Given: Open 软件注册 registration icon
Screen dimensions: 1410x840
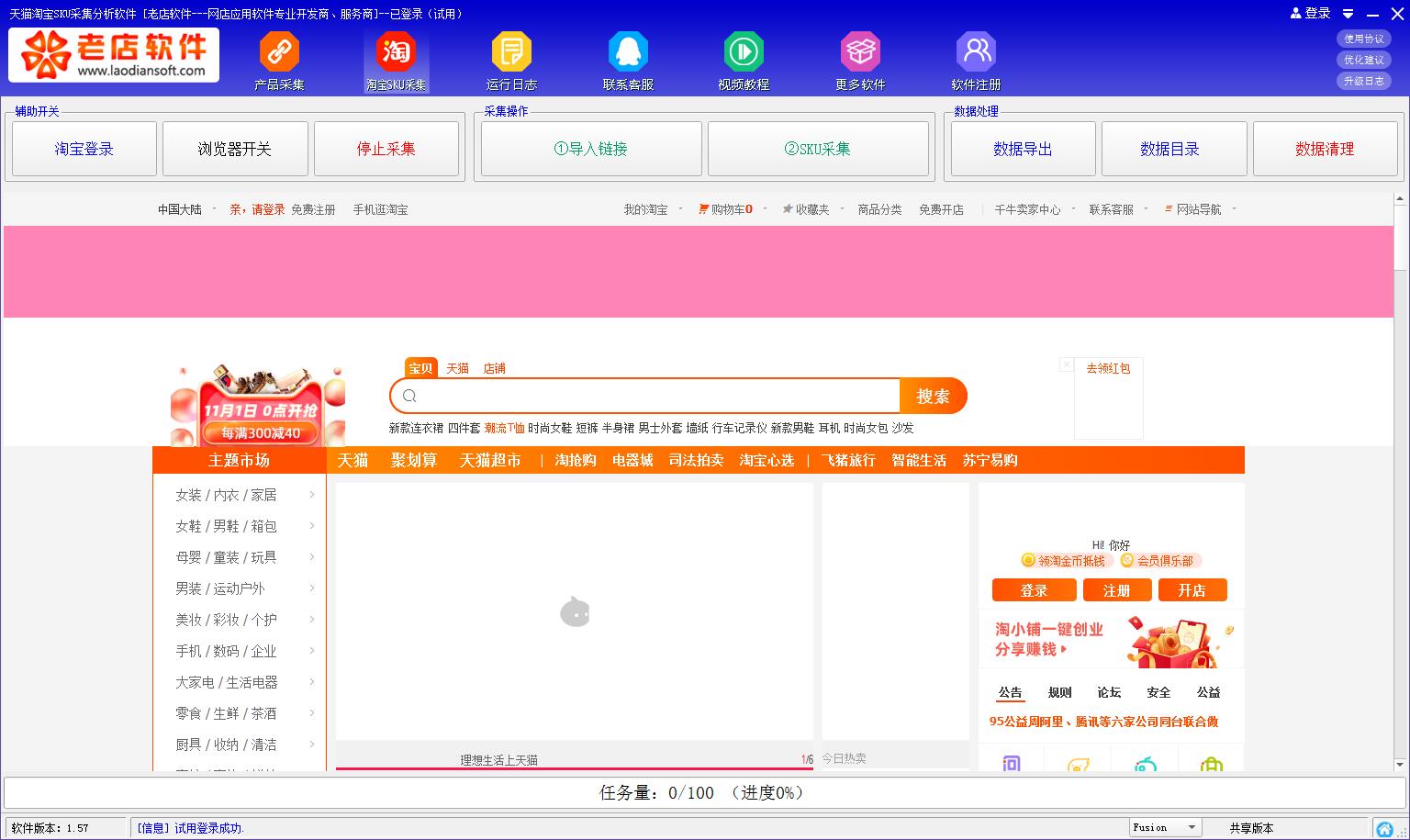Looking at the screenshot, I should pos(975,58).
